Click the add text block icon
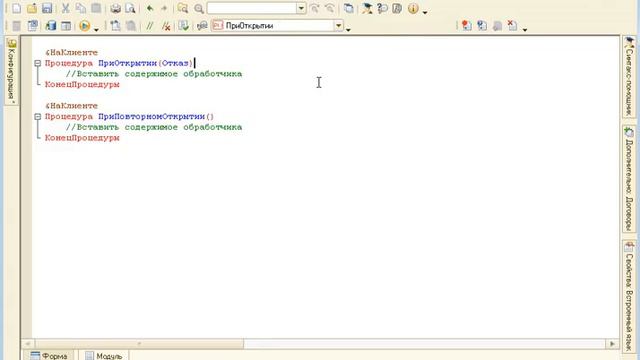 point(116,26)
